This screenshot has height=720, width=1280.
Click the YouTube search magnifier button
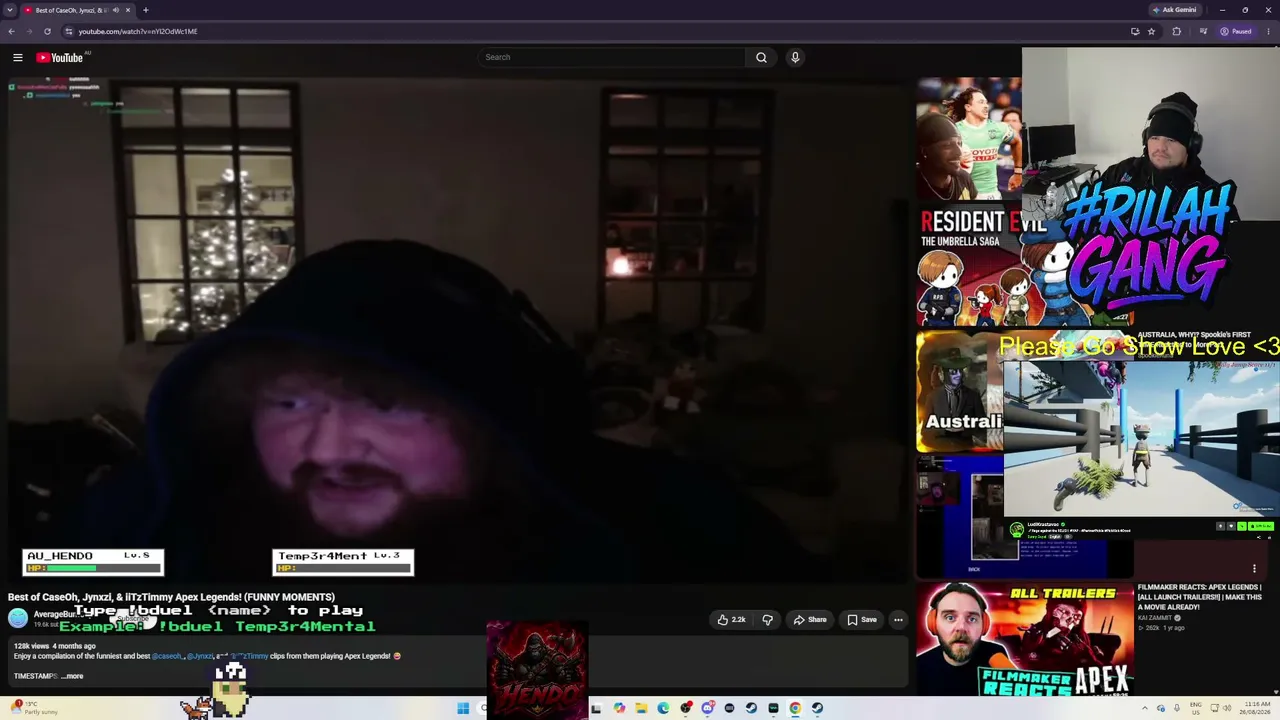[761, 58]
